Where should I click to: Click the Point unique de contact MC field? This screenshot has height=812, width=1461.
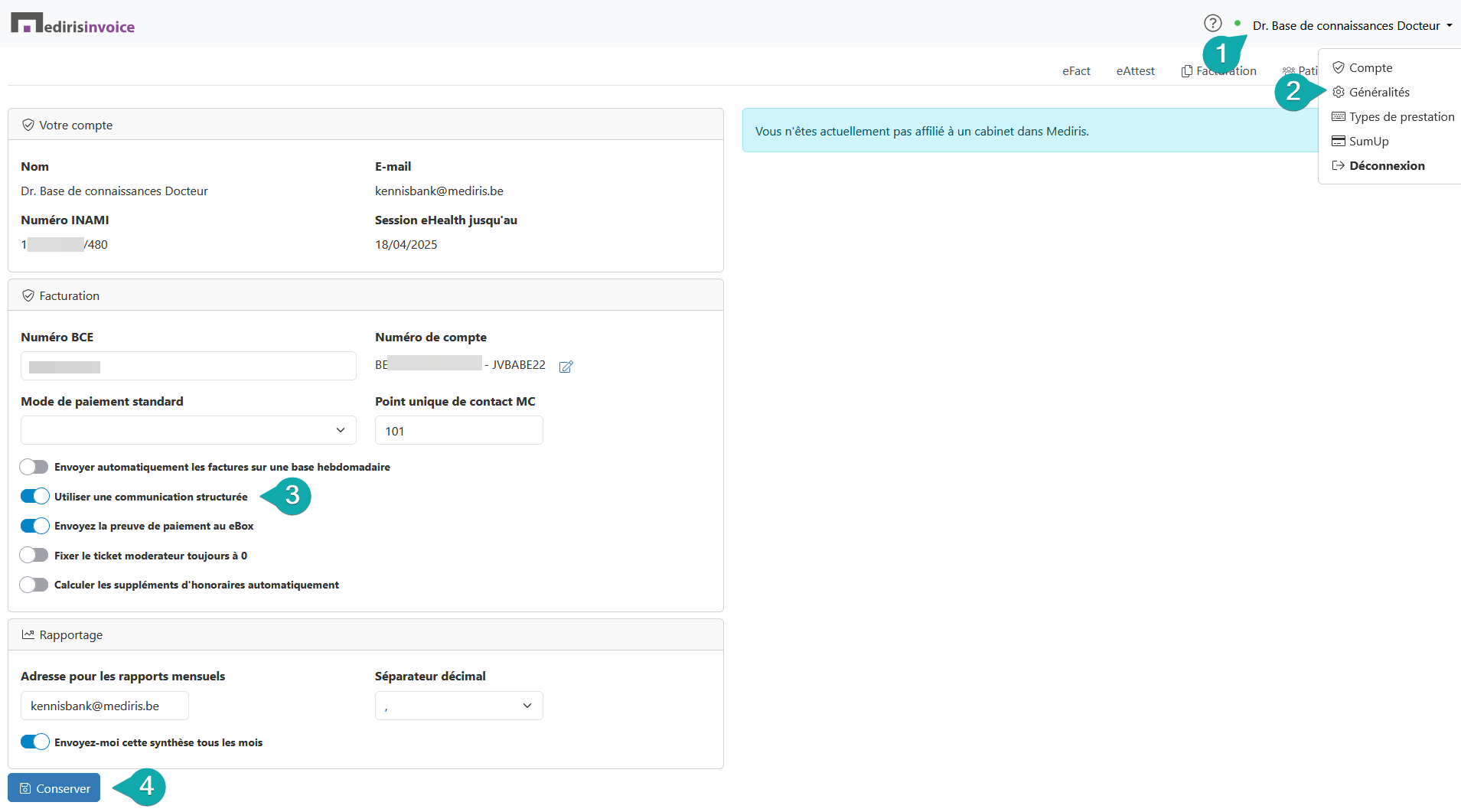click(459, 430)
